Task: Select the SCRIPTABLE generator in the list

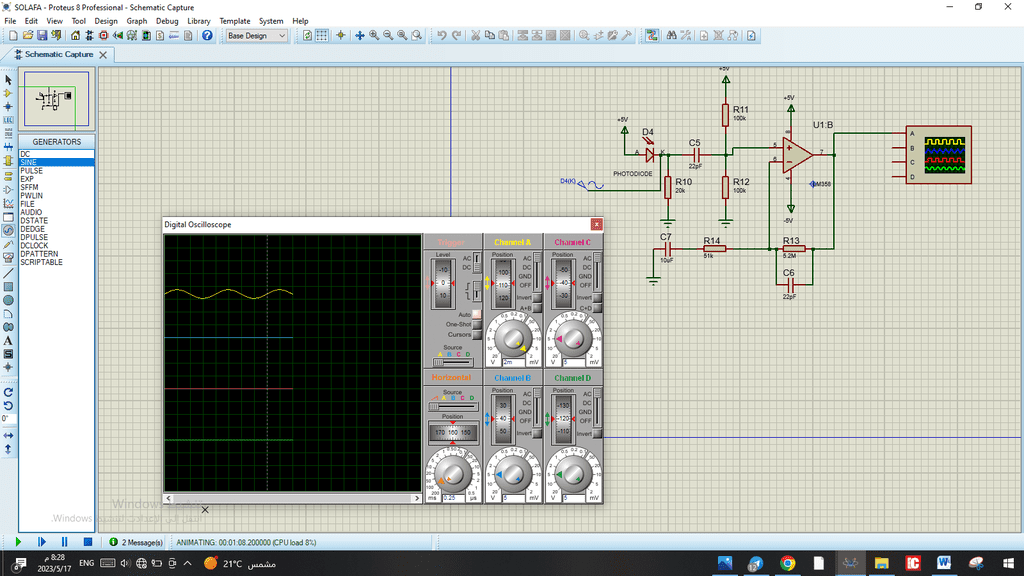Action: (57, 263)
